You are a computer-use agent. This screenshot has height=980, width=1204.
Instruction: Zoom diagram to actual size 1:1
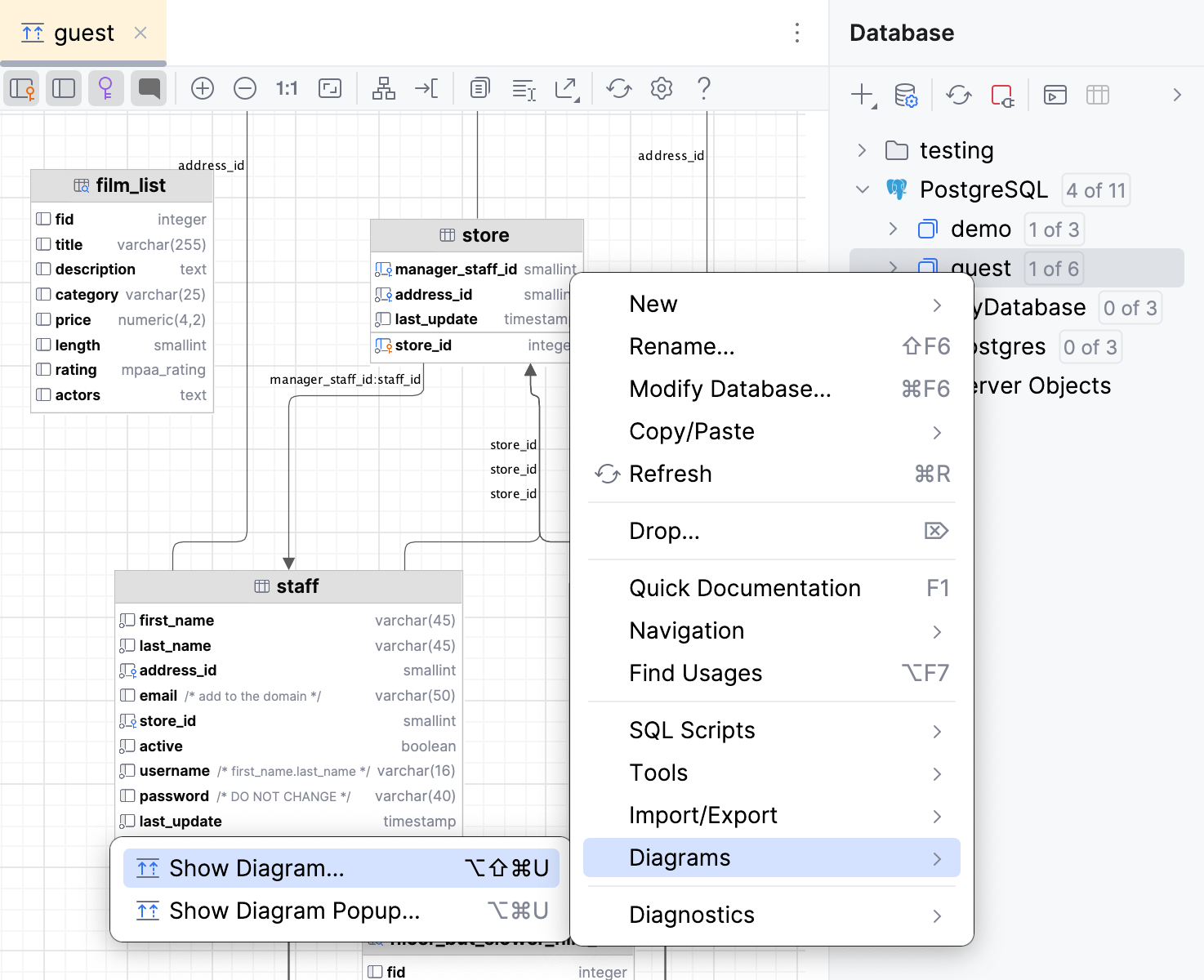(287, 88)
